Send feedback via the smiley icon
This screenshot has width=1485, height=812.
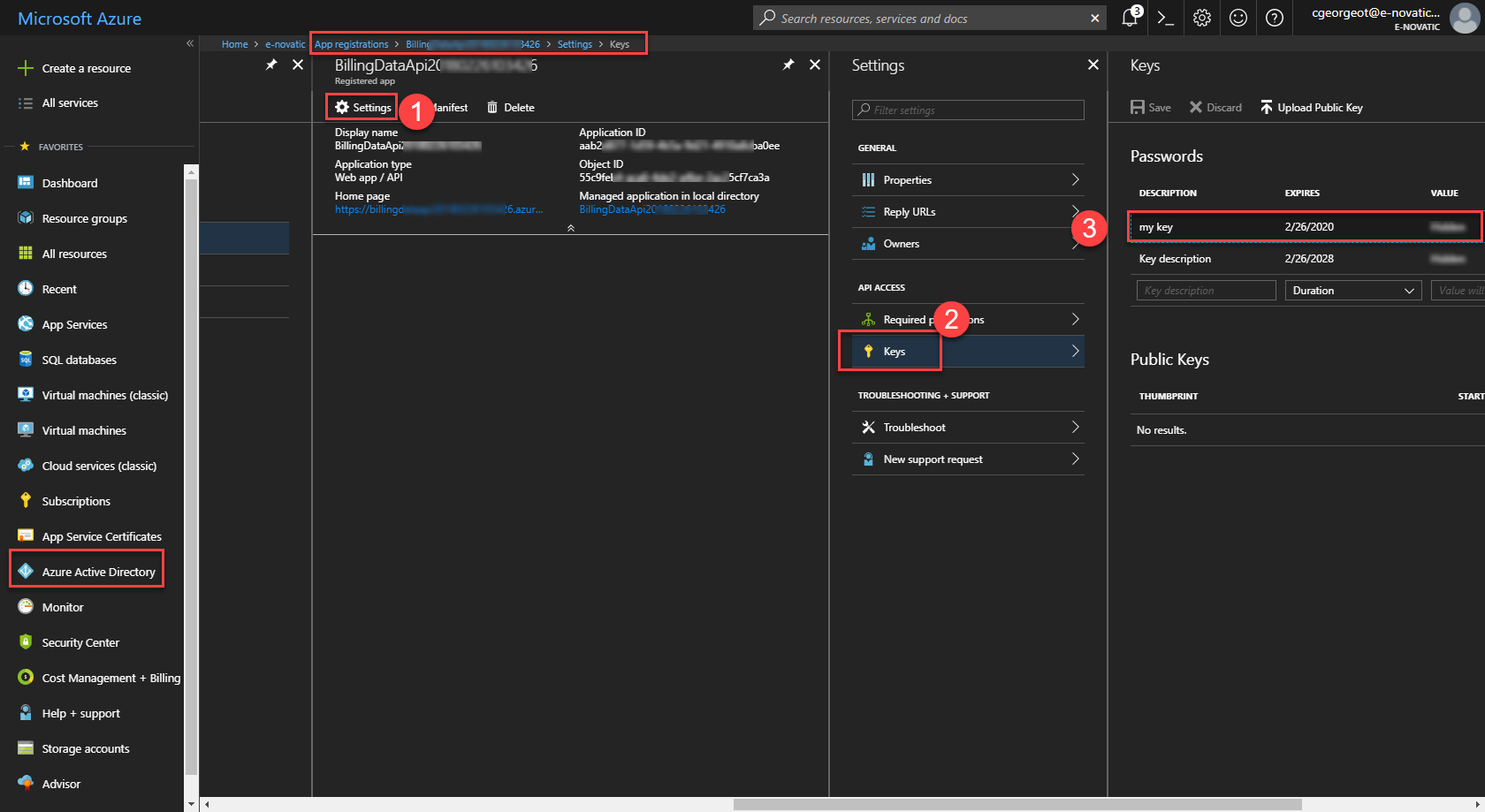(1238, 18)
